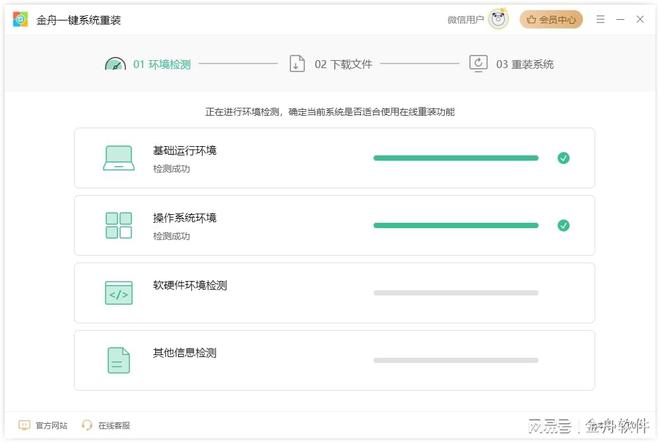Click the 正在进行环境检测 description text
660x443 pixels.
[330, 112]
